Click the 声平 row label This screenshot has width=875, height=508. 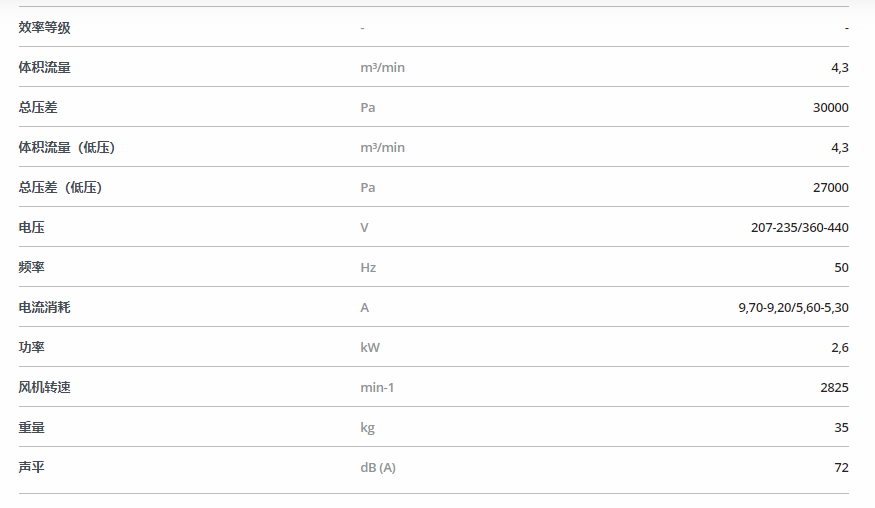point(31,467)
